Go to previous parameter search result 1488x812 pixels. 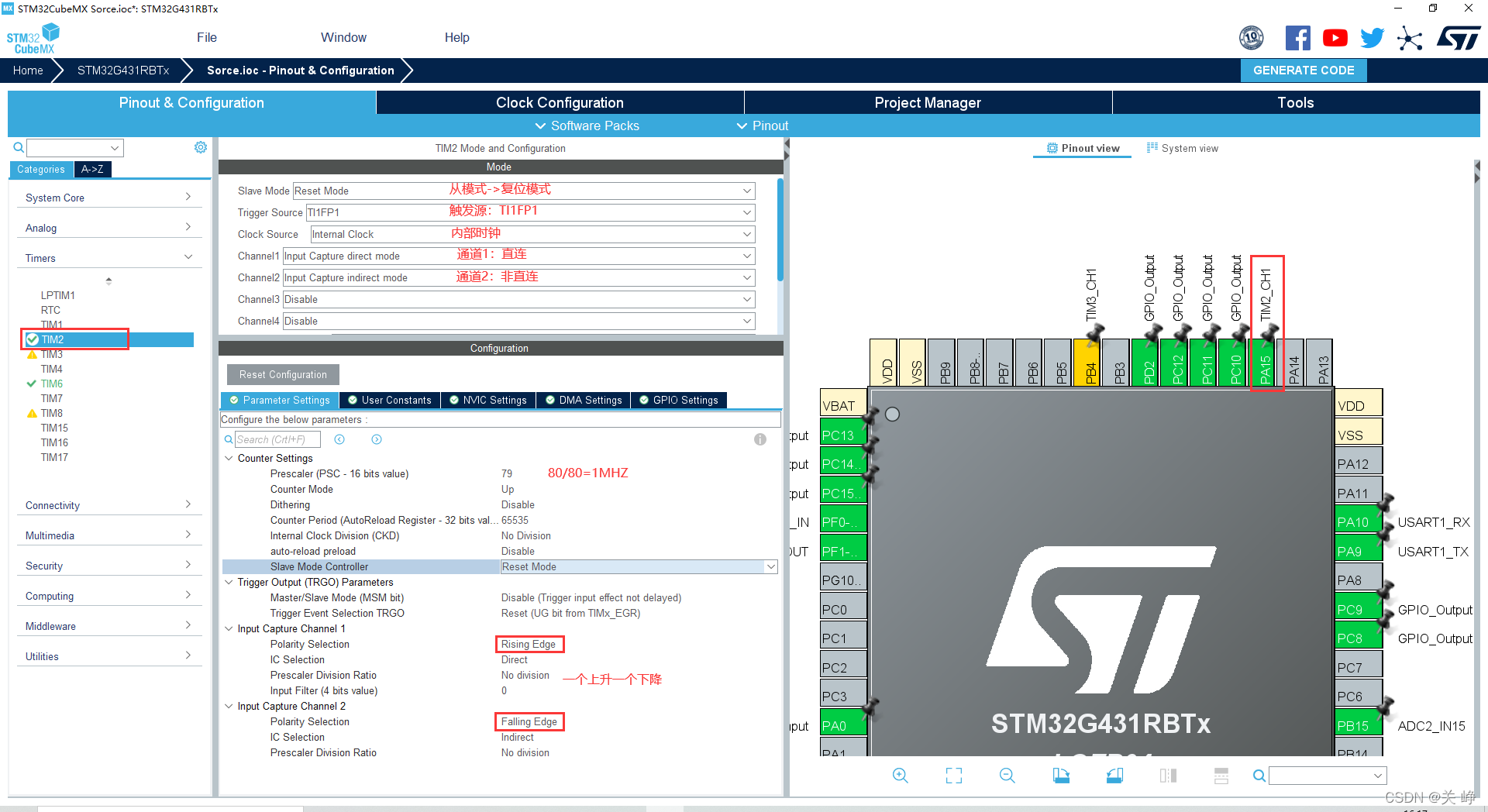[x=339, y=439]
